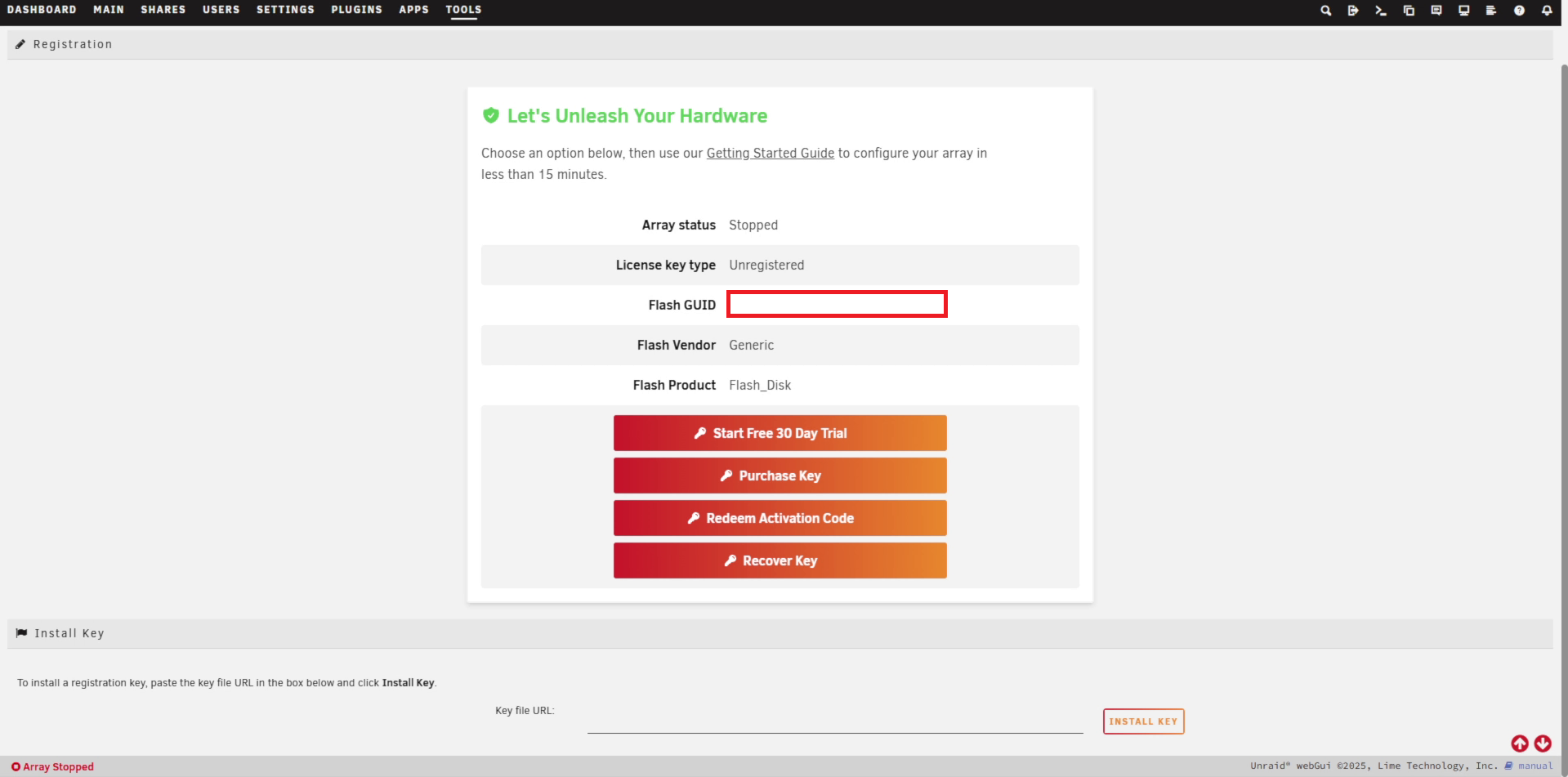Image resolution: width=1568 pixels, height=777 pixels.
Task: Go to the Settings menu
Action: [285, 10]
